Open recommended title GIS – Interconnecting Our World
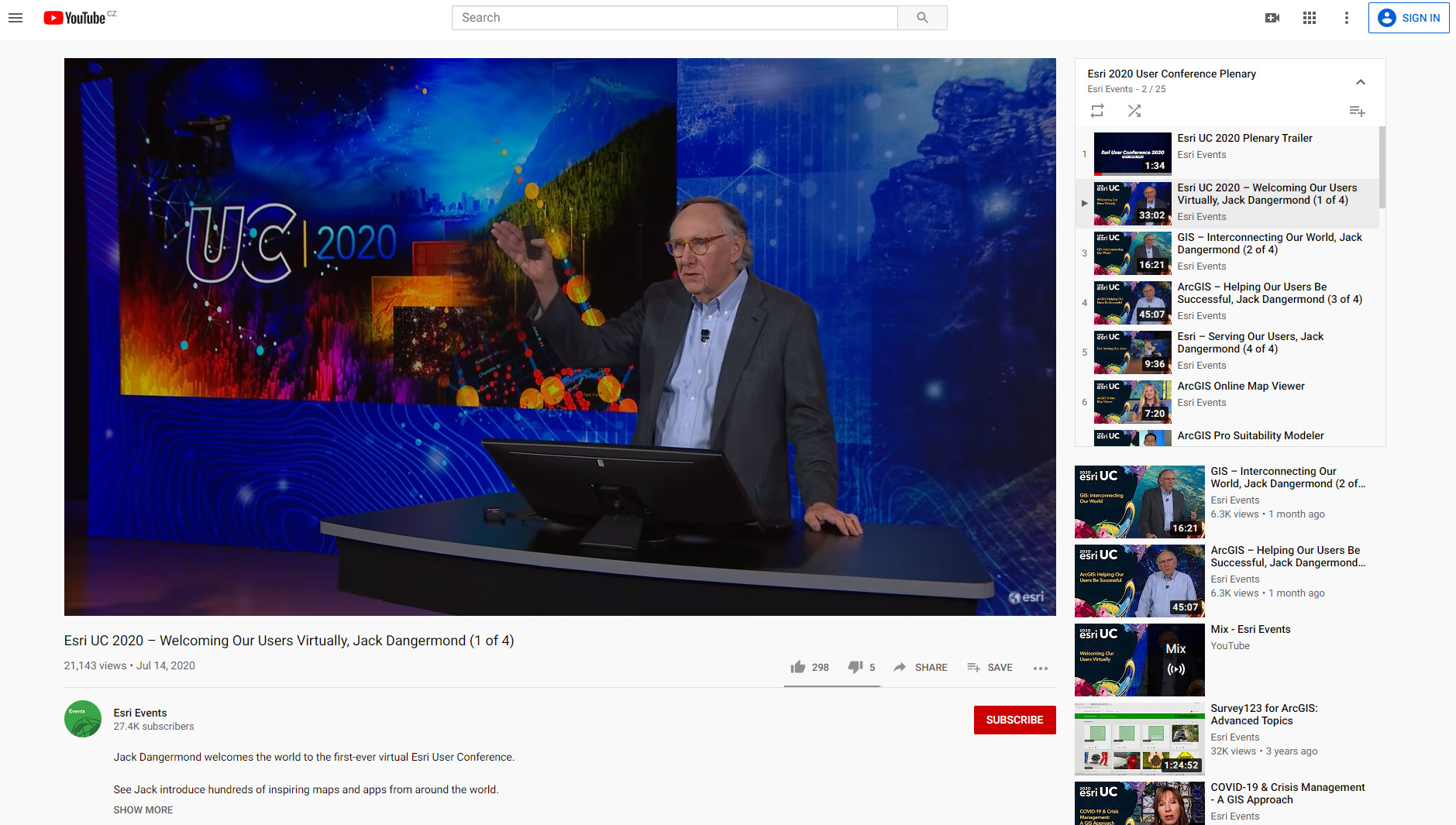This screenshot has width=1456, height=825. tap(1288, 477)
